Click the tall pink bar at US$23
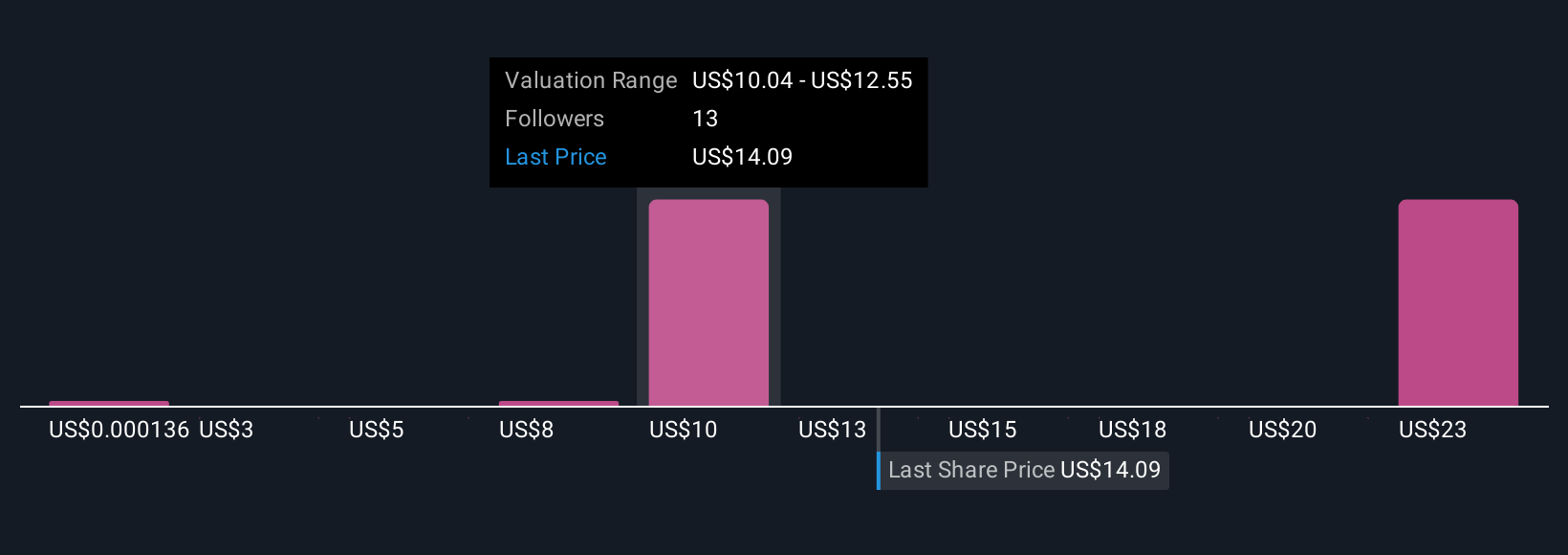 [x=1458, y=302]
